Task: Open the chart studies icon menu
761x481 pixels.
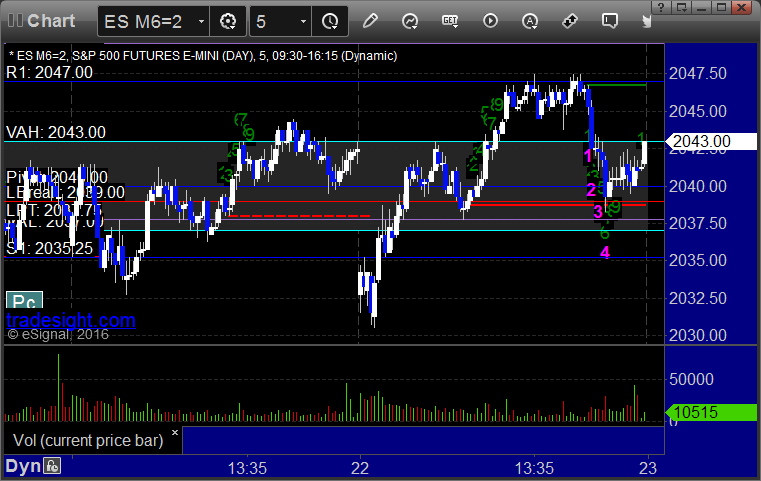Action: coord(410,21)
